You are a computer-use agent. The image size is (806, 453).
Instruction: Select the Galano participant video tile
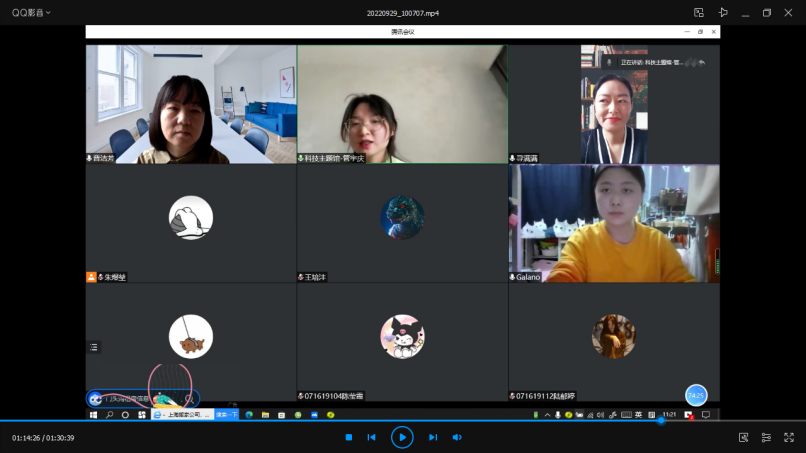point(613,223)
